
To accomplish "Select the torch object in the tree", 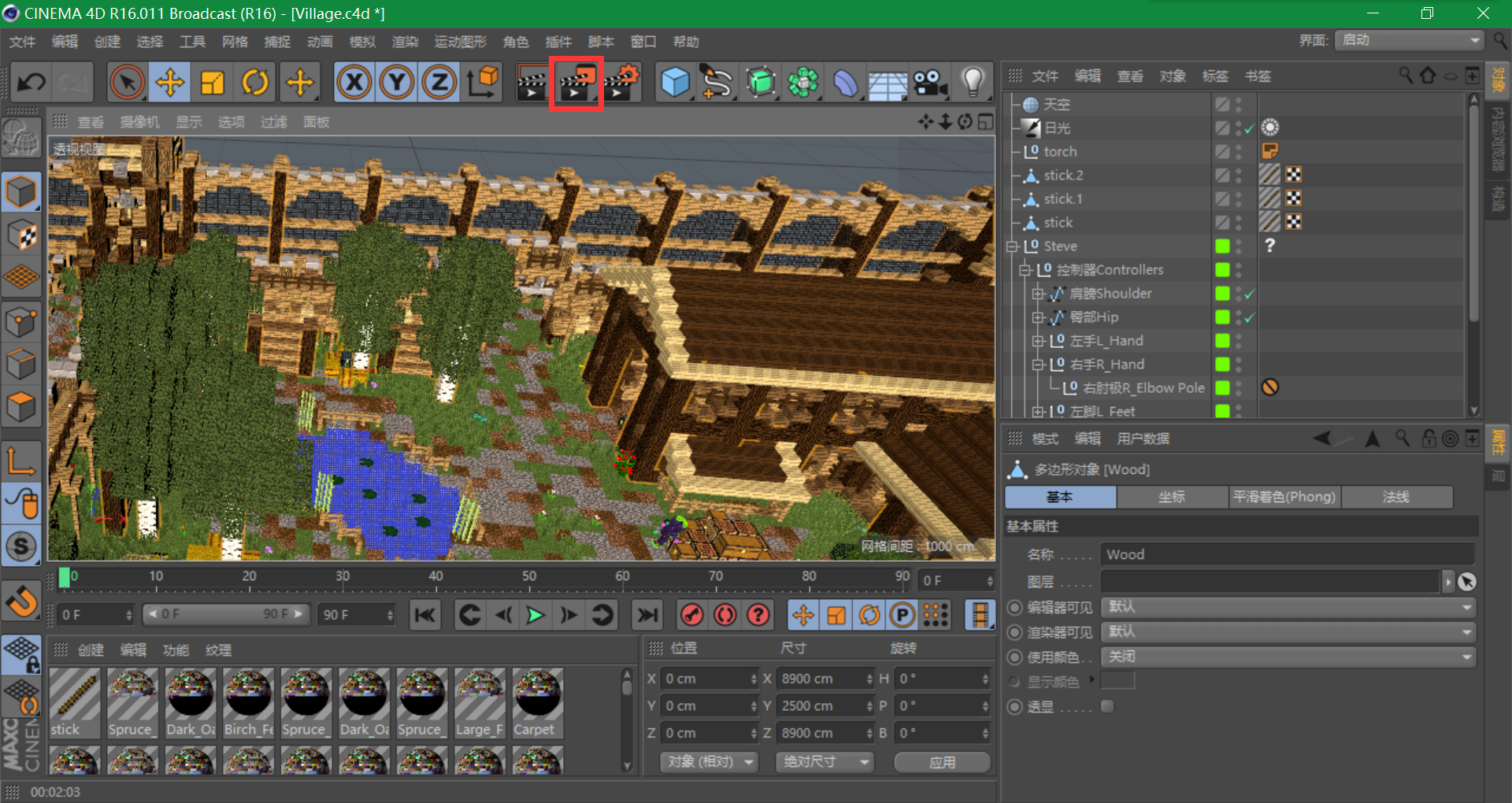I will pos(1060,151).
